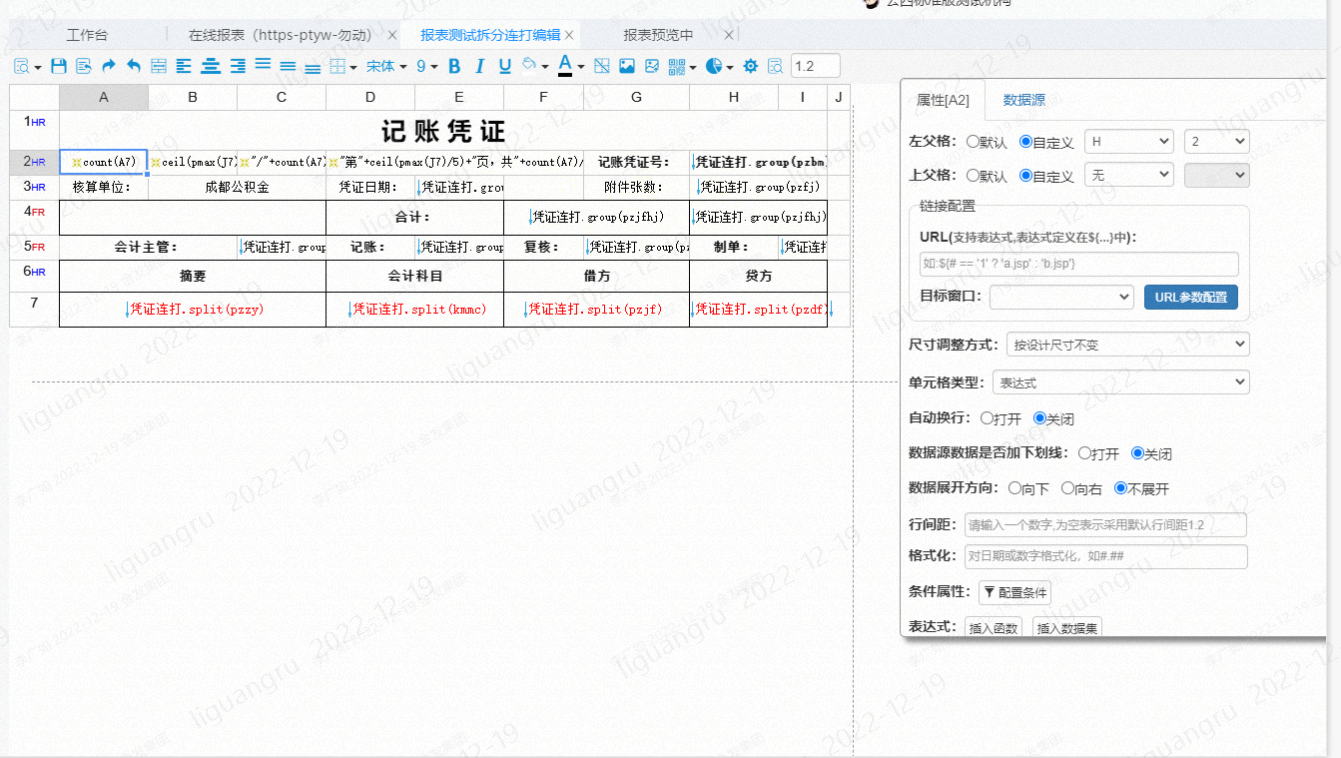1341x758 pixels.
Task: Click the merge cells icon after undo
Action: [x=159, y=66]
